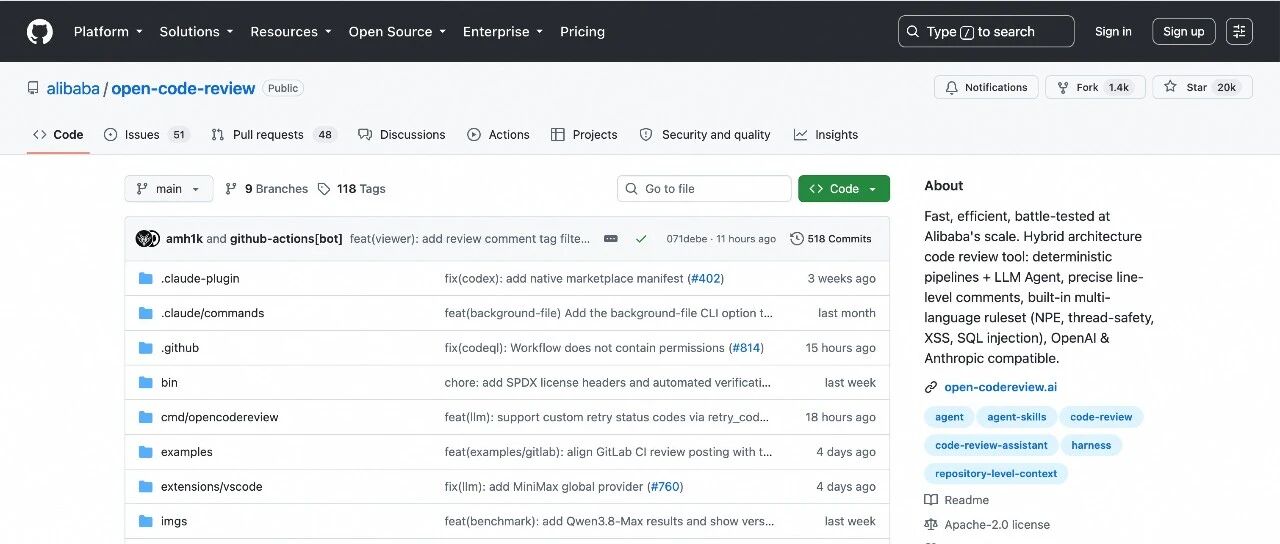1280x544 pixels.
Task: Open the GitHub home logo
Action: click(40, 31)
